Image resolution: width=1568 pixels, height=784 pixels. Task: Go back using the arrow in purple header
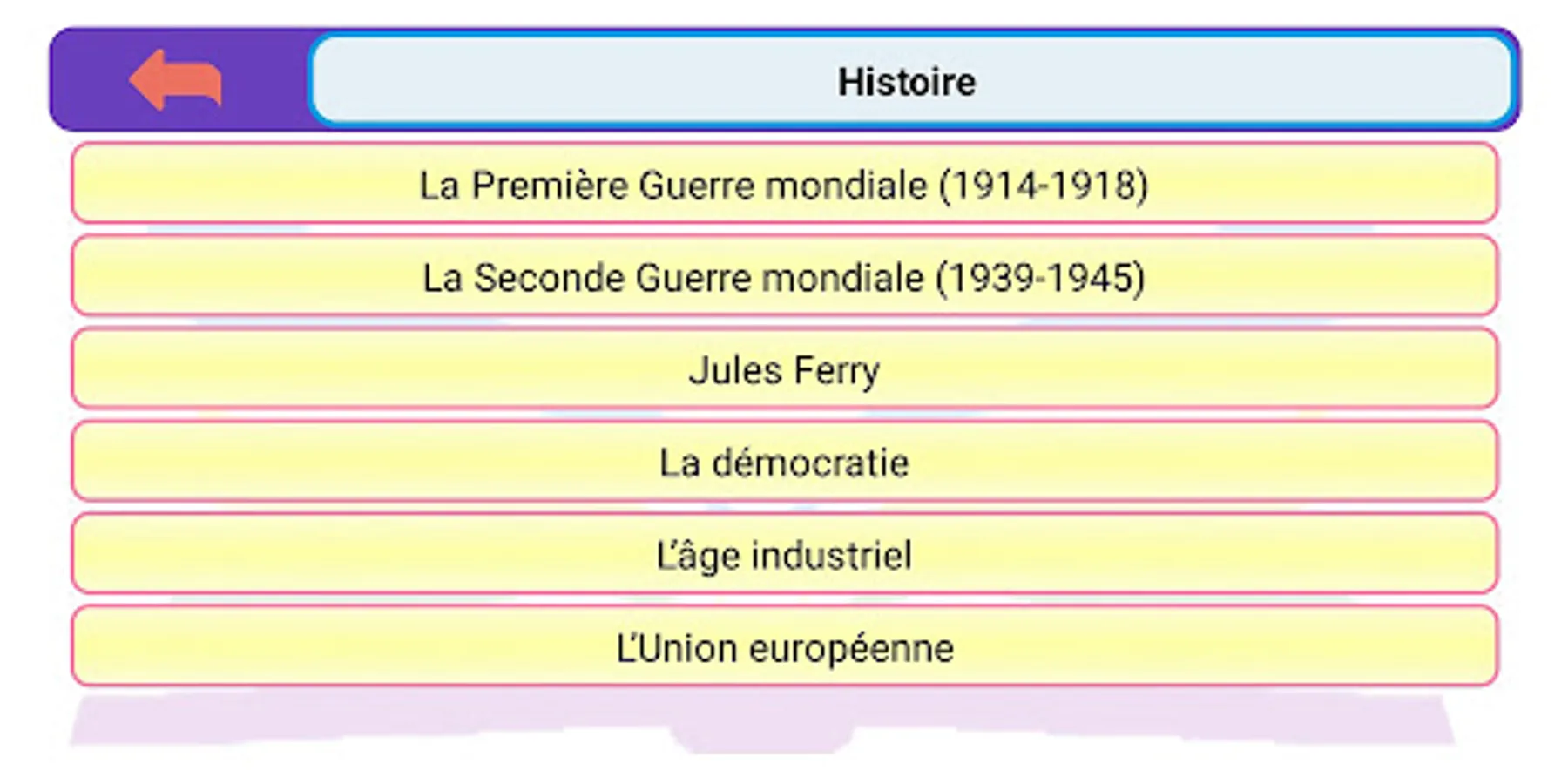pos(176,80)
